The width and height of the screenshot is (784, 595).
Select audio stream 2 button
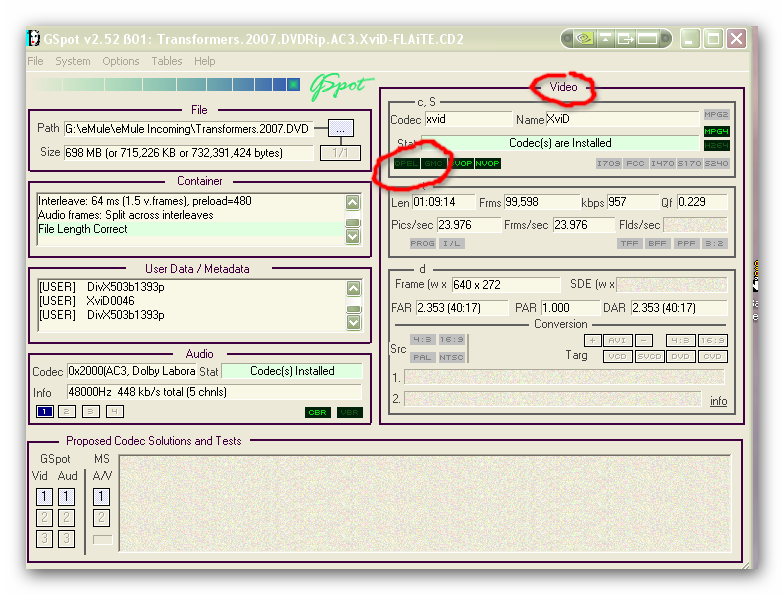66,412
